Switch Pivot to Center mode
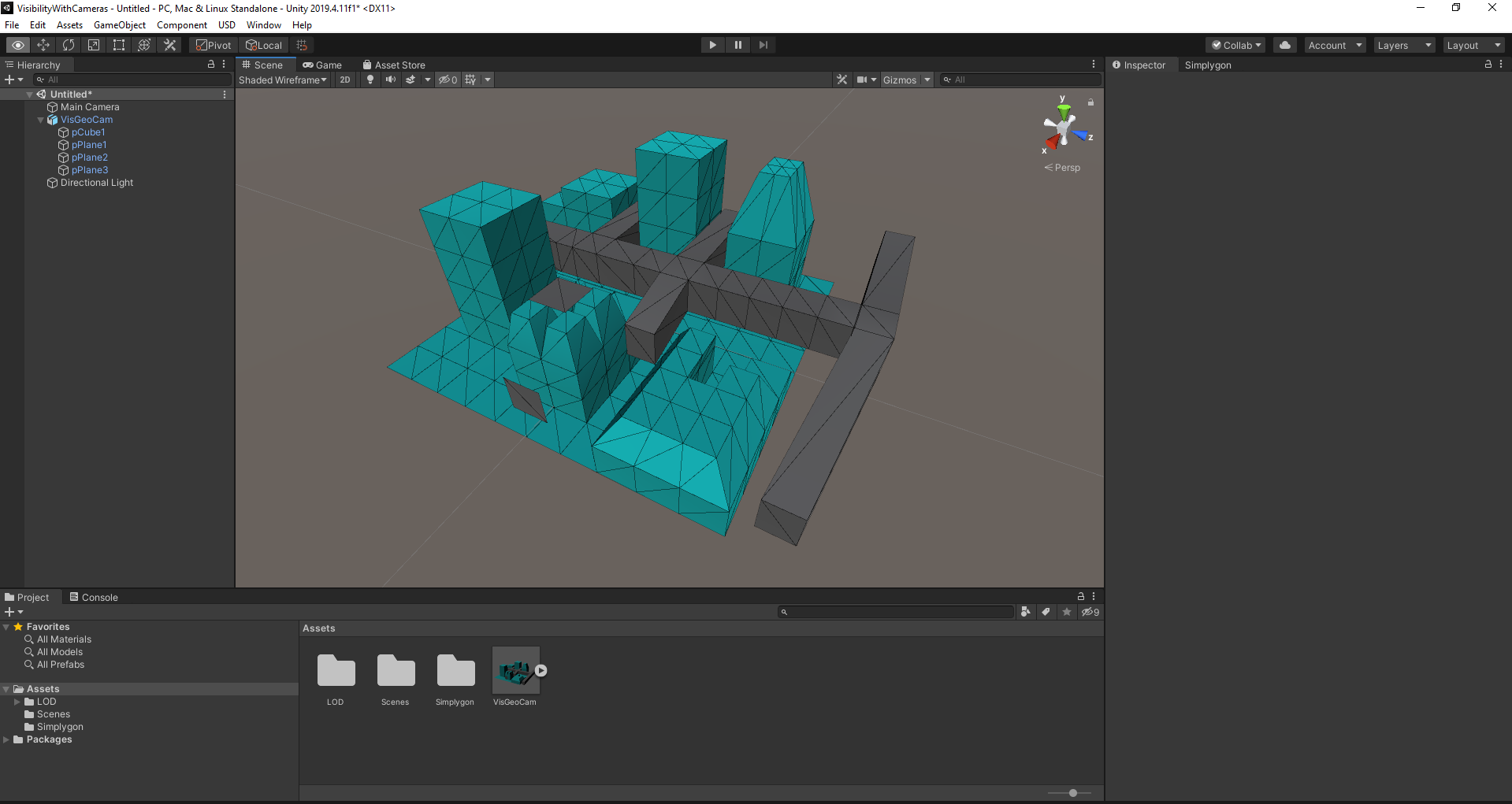Screen dimensions: 1512x804 coord(212,45)
